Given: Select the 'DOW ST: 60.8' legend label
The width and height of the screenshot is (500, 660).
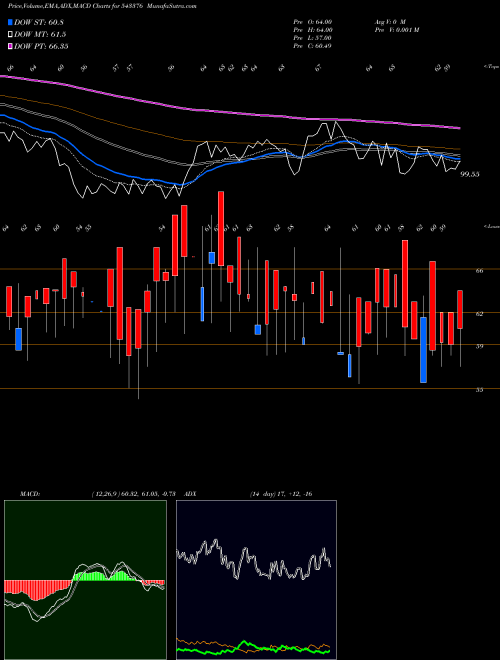Looking at the screenshot, I should click(x=39, y=22).
